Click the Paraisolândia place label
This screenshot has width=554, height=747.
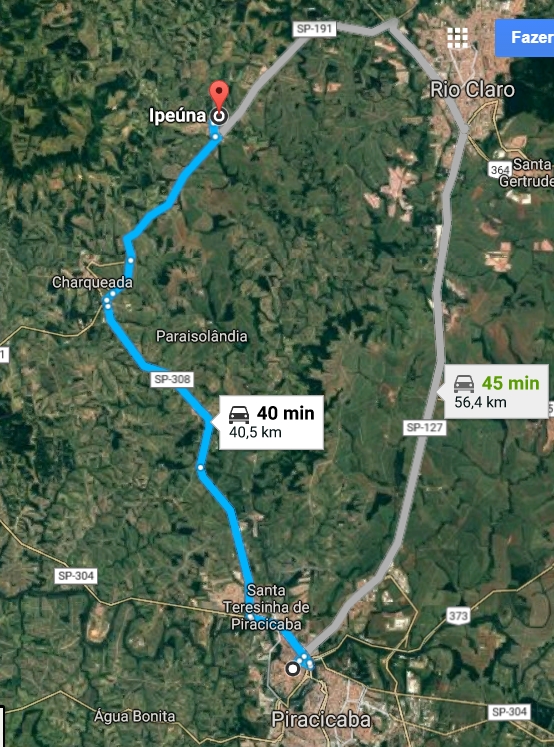point(202,336)
